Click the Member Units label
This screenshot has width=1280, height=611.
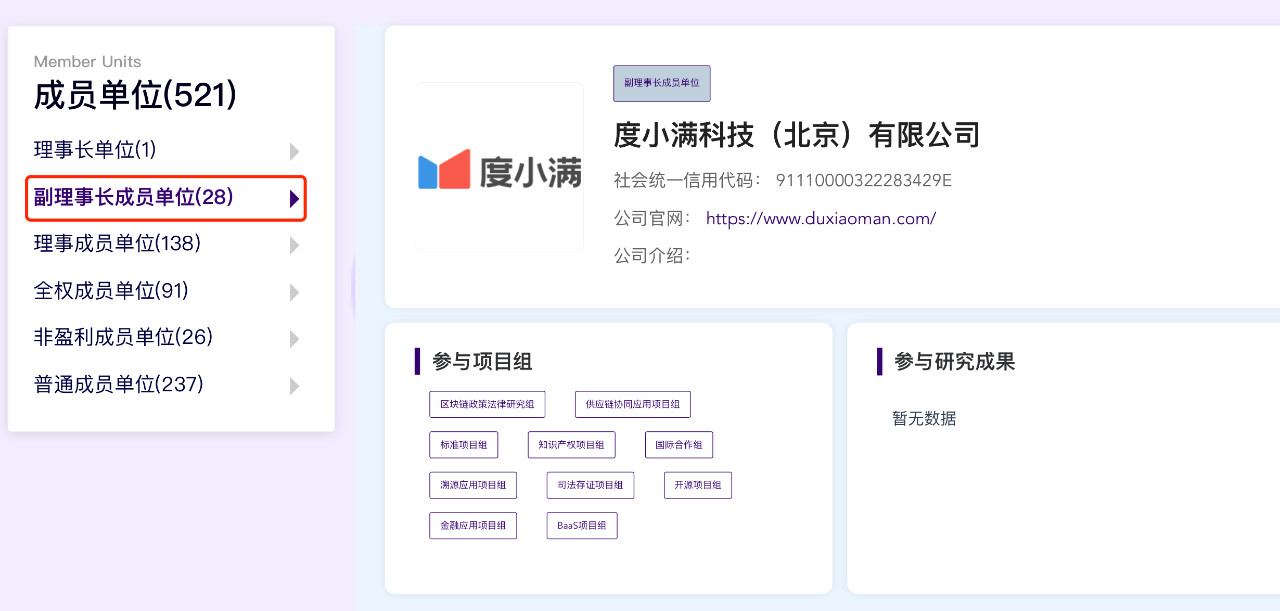[88, 61]
